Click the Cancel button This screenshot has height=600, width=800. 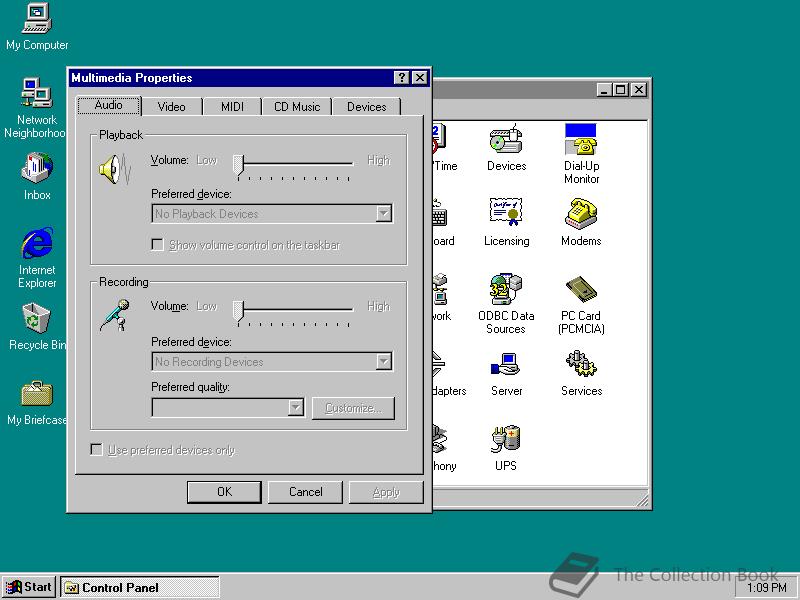(x=305, y=492)
